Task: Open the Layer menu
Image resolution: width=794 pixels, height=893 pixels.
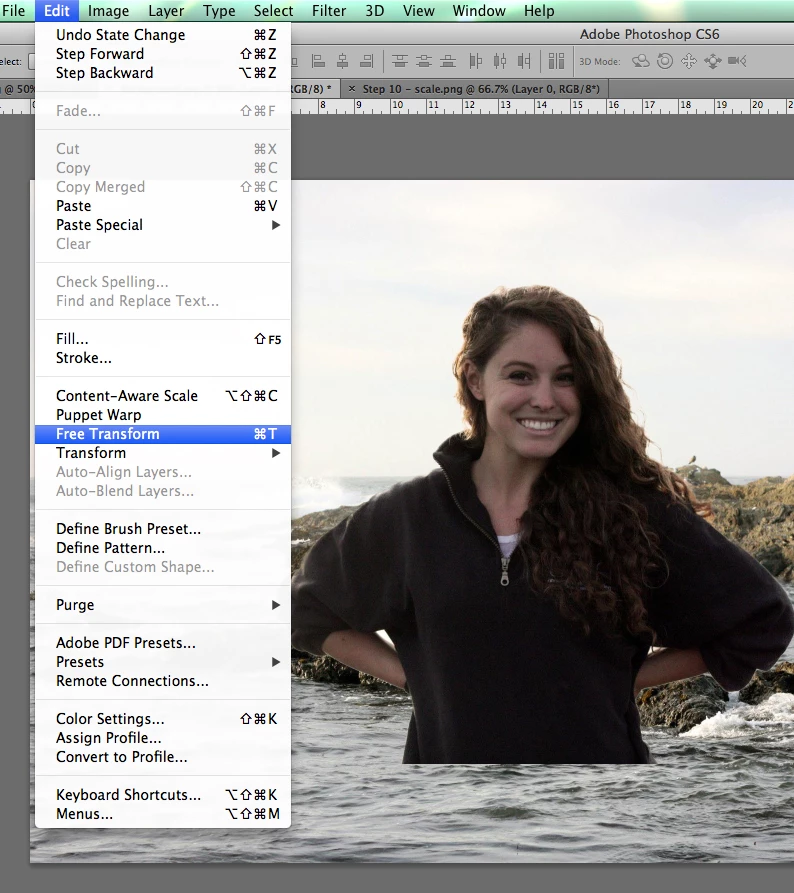Action: pos(166,11)
